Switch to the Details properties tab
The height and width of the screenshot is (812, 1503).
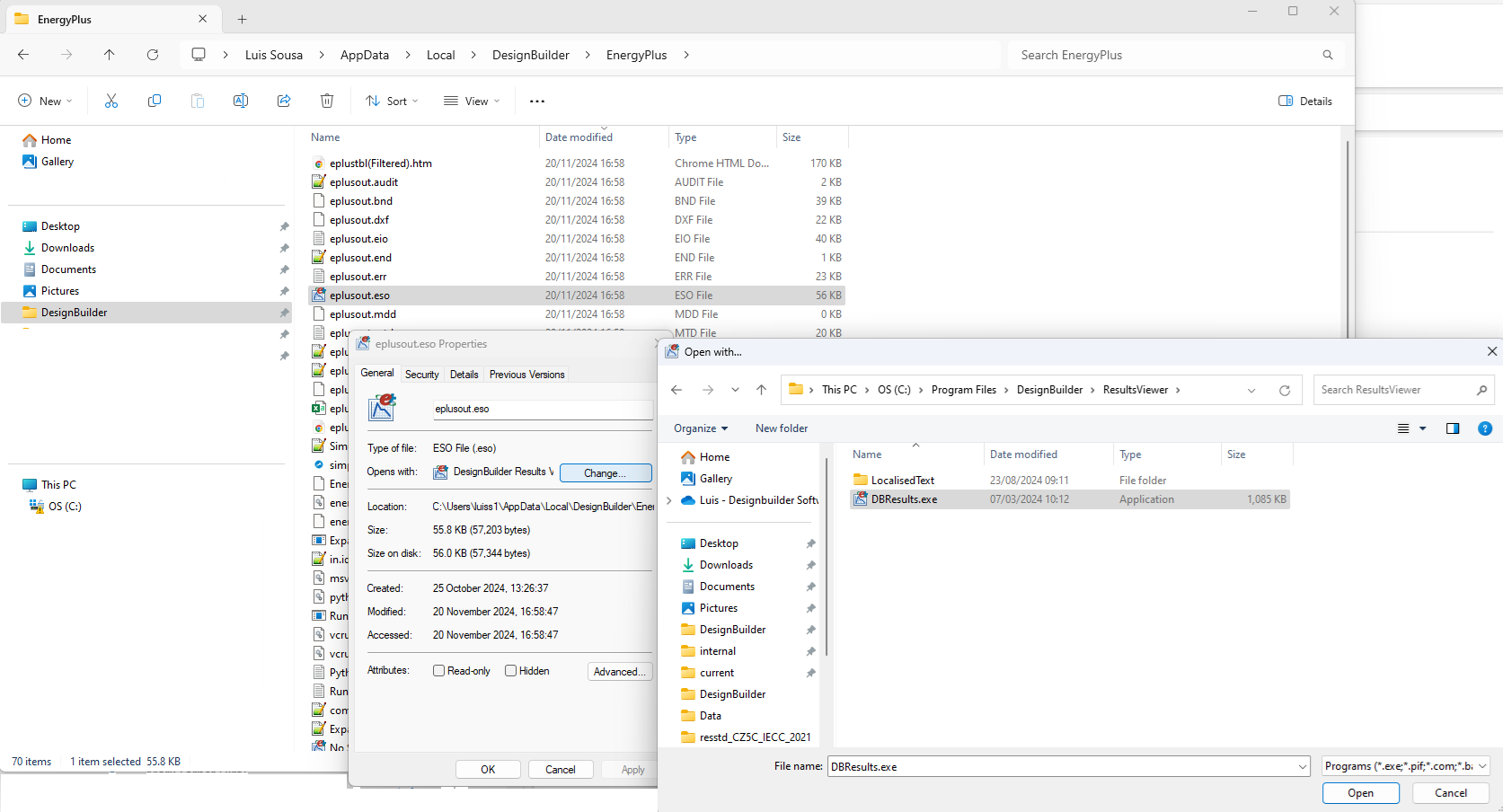464,375
